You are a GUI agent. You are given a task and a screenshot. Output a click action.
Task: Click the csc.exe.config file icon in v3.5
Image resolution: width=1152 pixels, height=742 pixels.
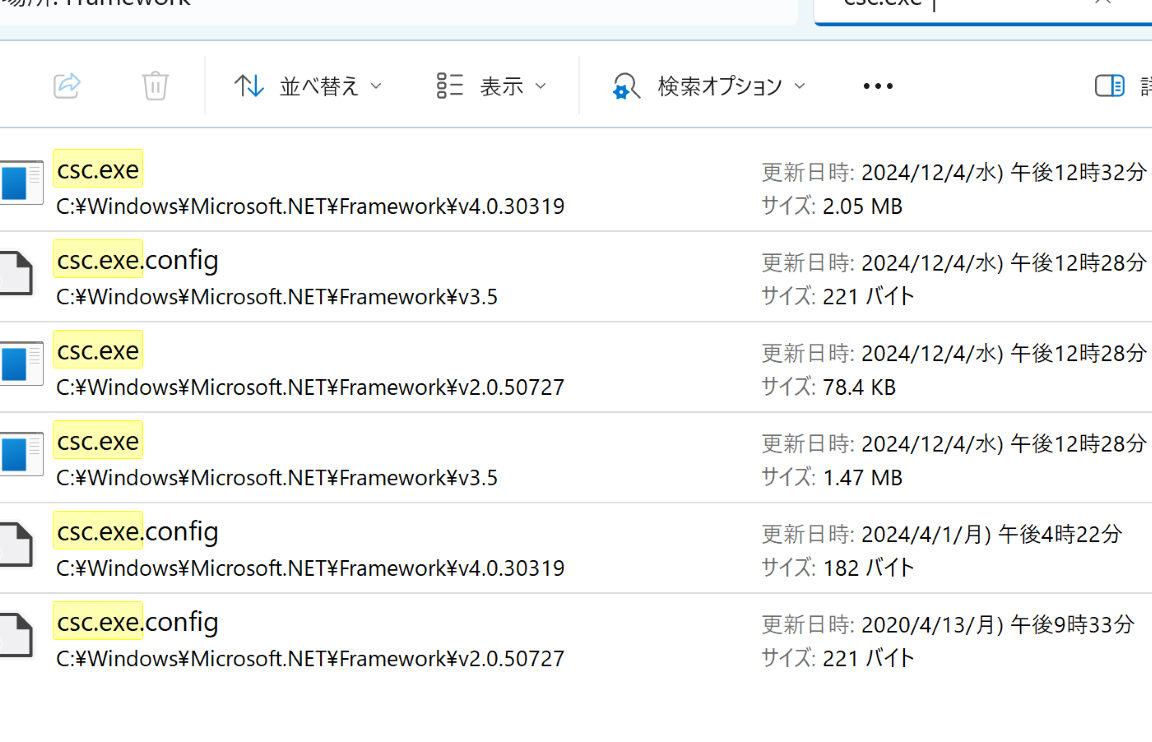click(16, 273)
